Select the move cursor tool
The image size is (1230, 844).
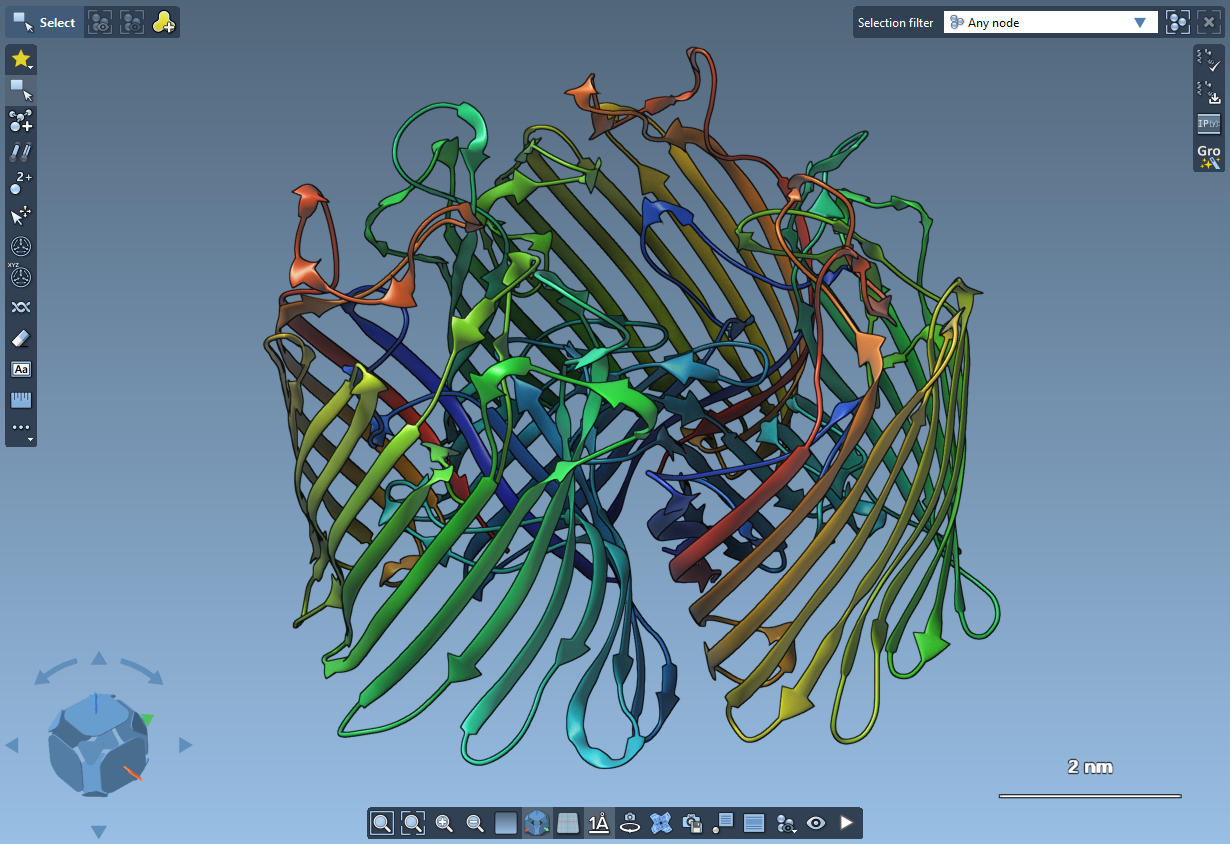(x=21, y=214)
